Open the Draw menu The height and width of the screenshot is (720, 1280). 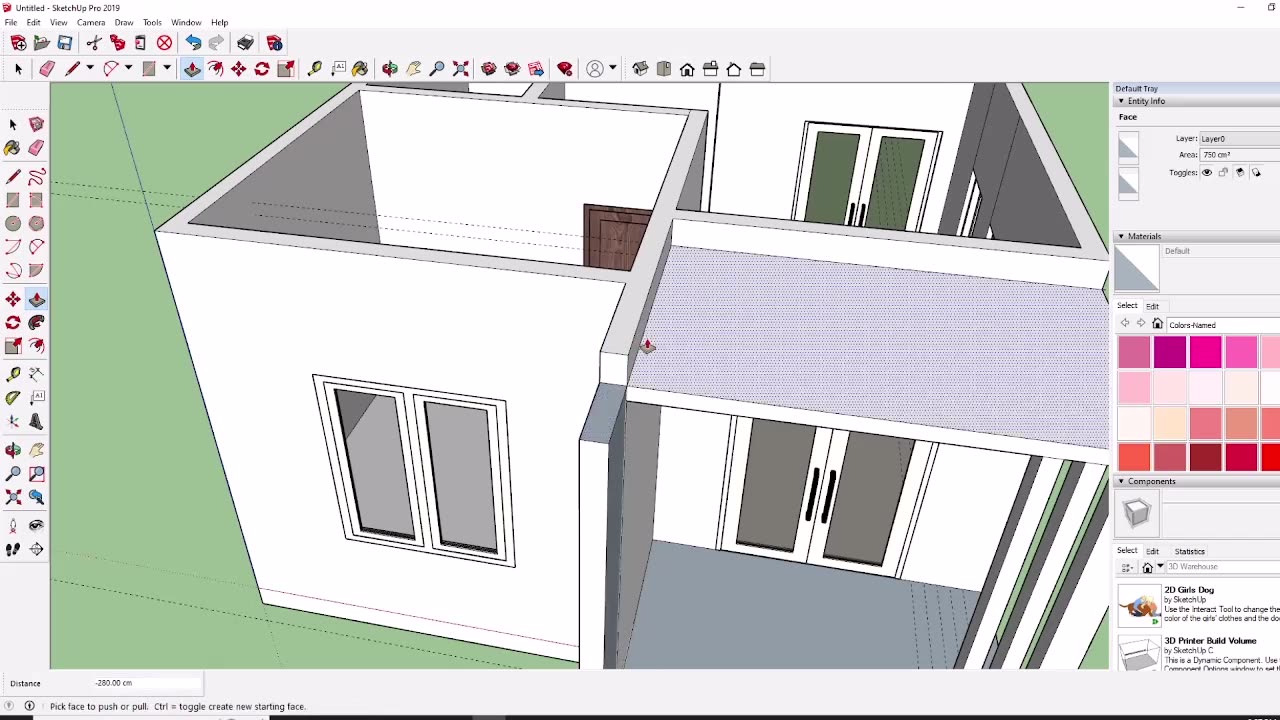tap(124, 22)
